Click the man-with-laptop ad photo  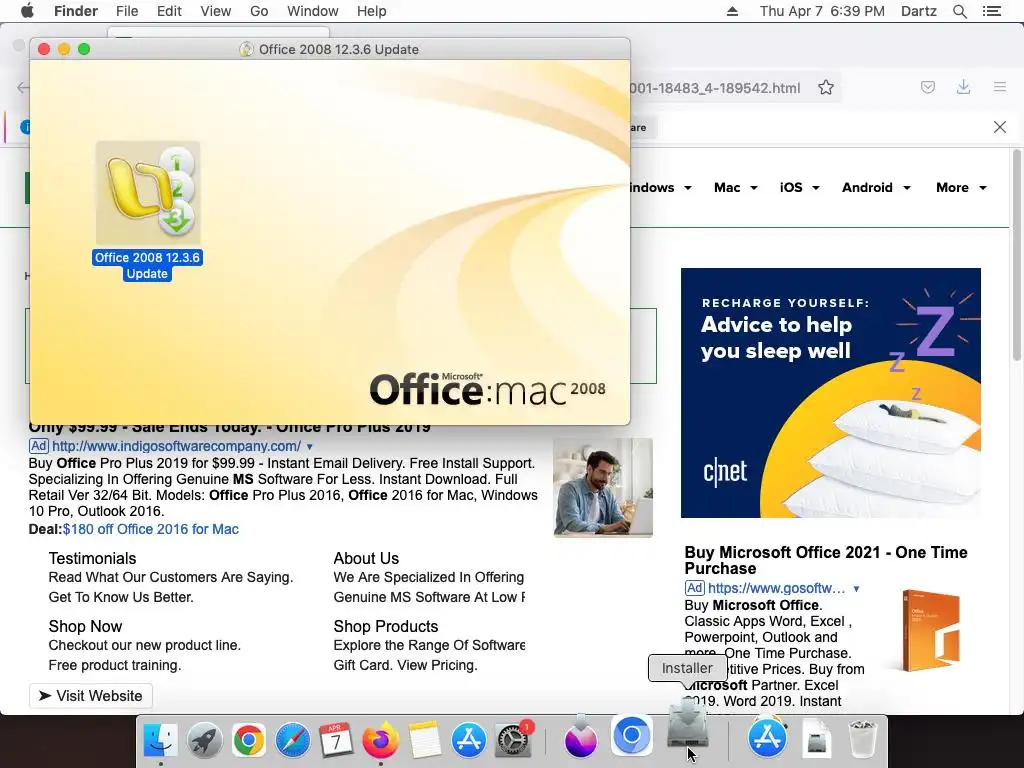click(x=603, y=487)
